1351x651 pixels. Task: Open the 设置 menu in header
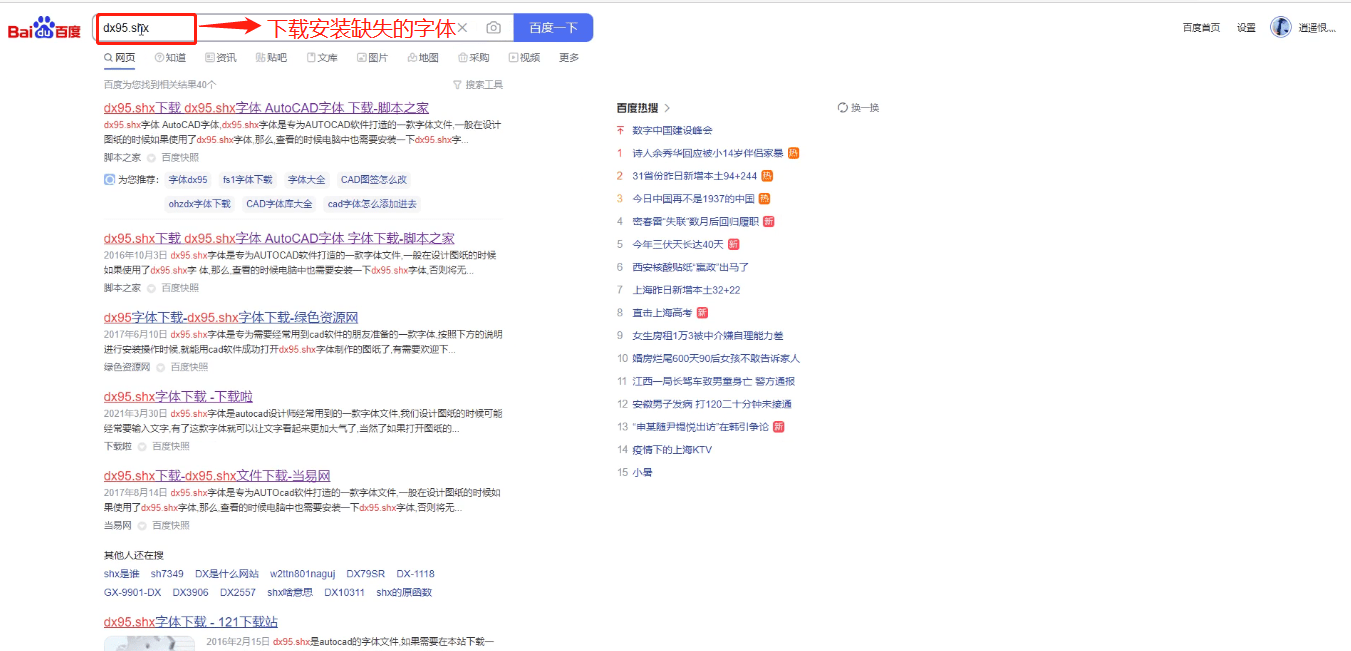click(x=1246, y=28)
